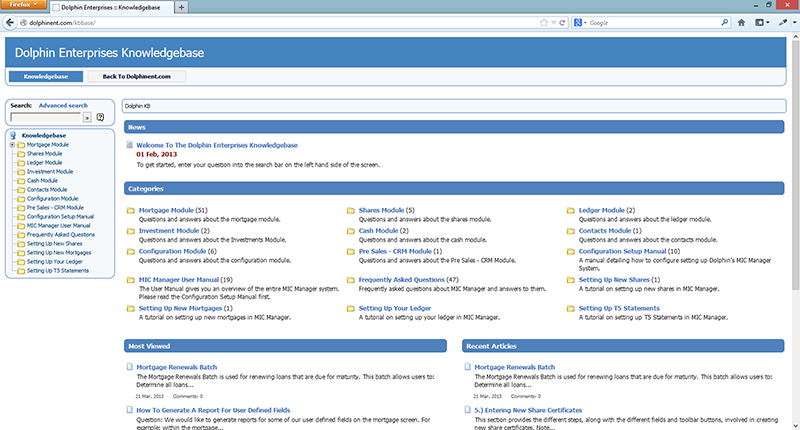Reload the page with the refresh icon
This screenshot has width=800, height=430.
[562, 22]
